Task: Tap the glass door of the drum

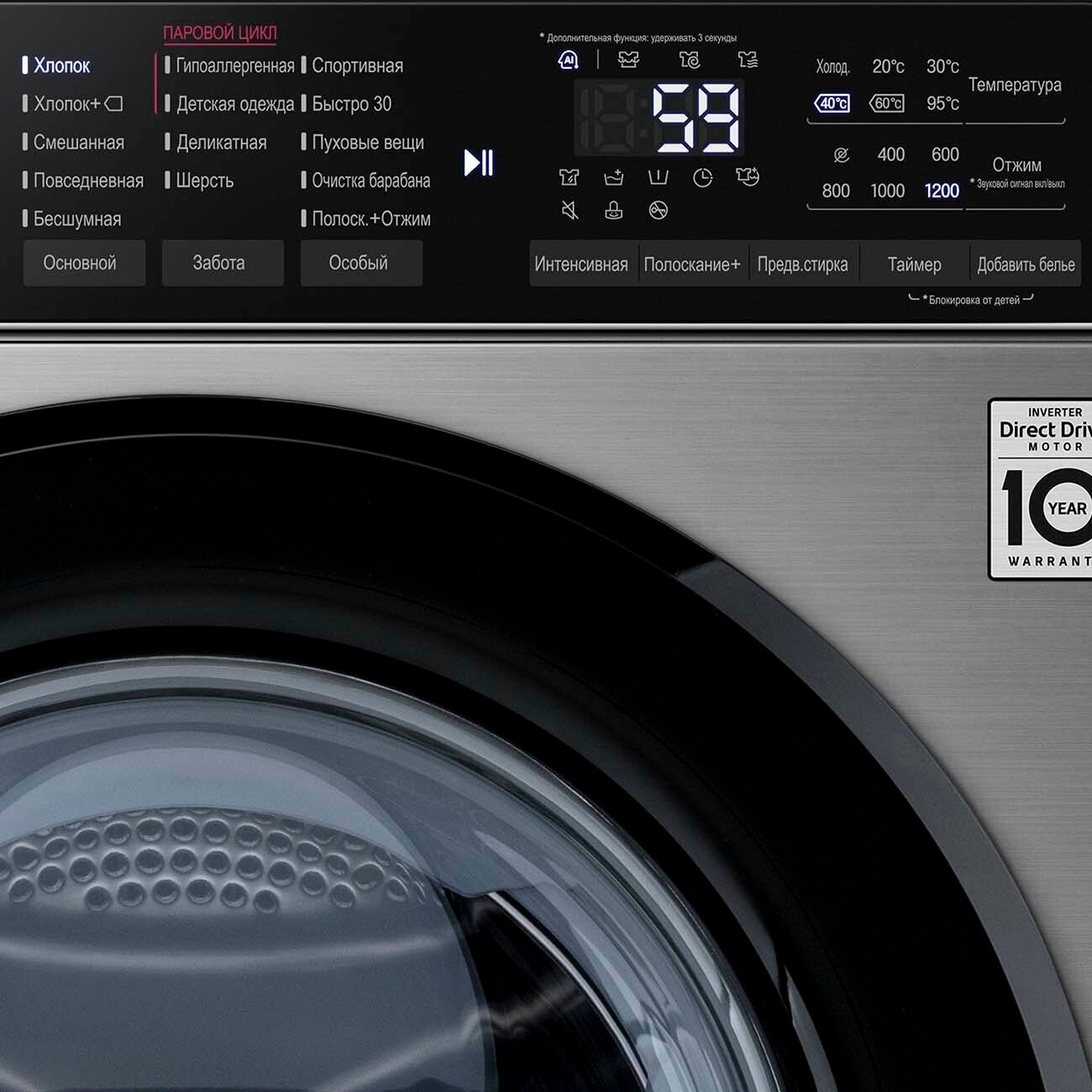Action: coord(336,874)
